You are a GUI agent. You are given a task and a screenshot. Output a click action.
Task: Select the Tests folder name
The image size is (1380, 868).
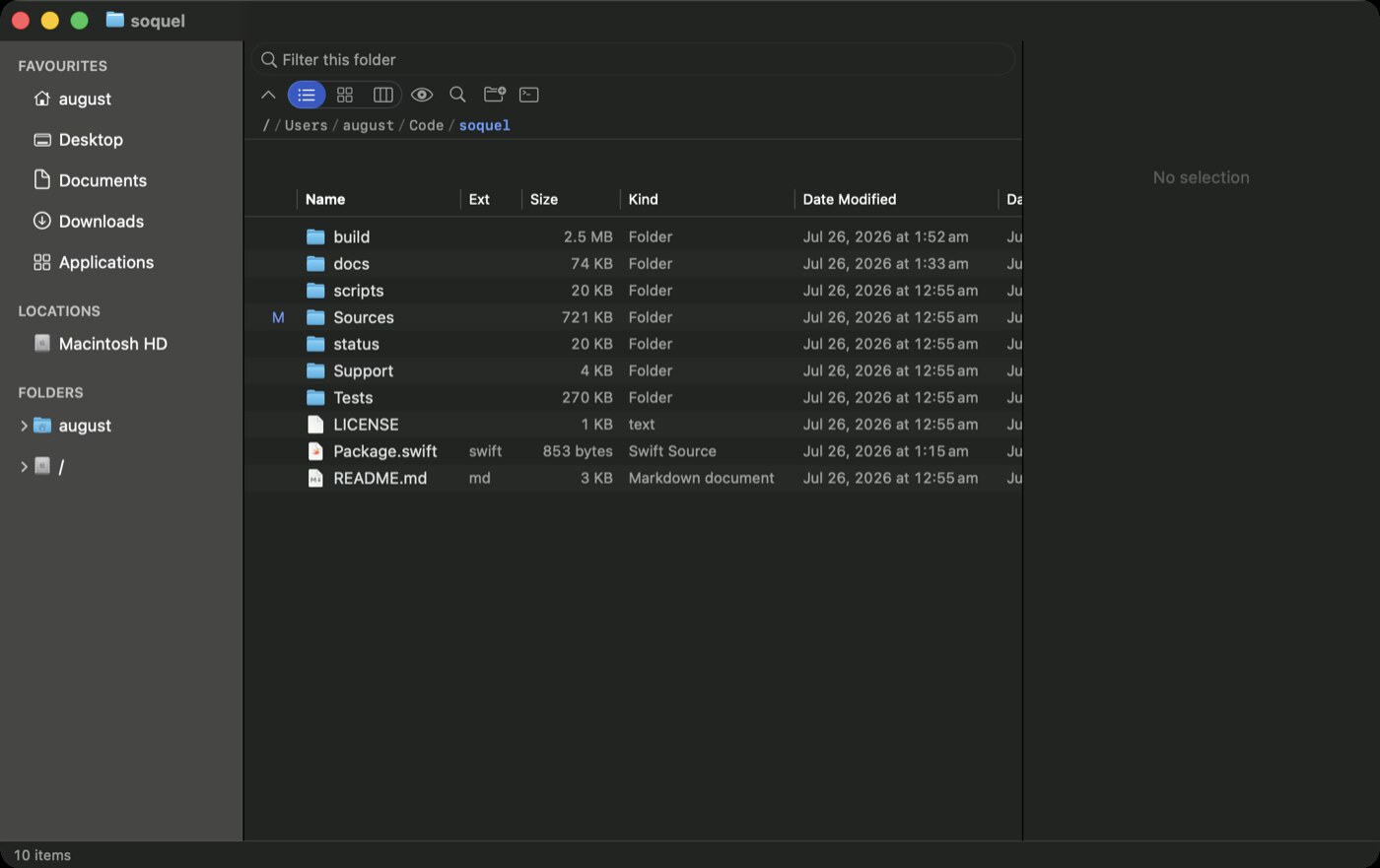click(353, 397)
